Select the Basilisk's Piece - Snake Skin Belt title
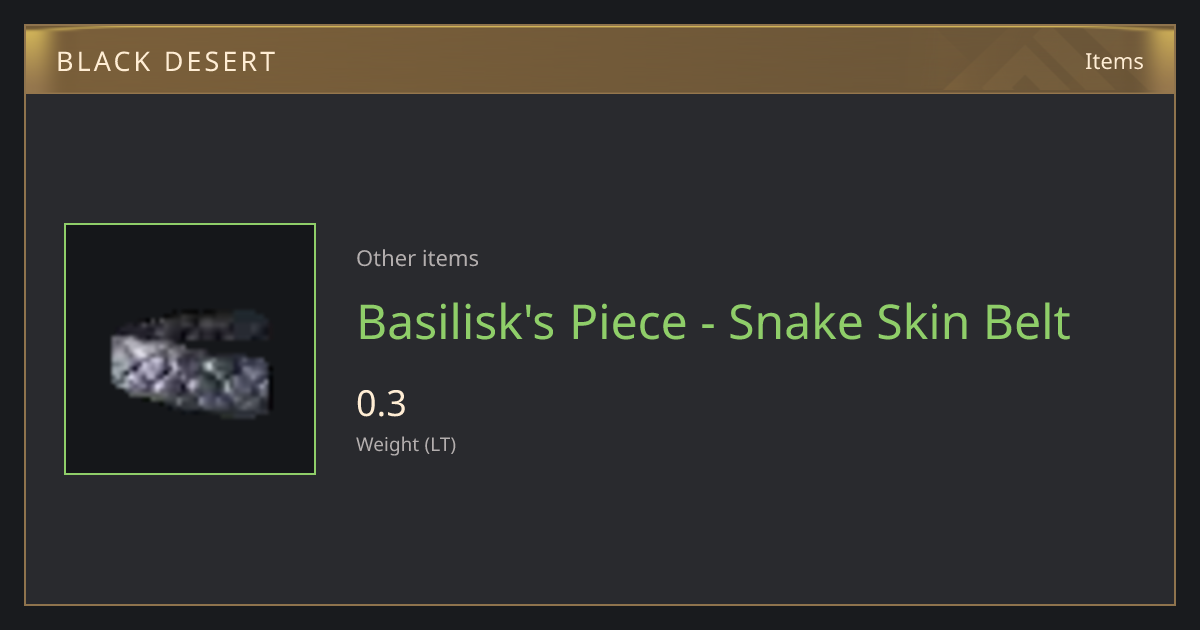This screenshot has height=630, width=1200. click(713, 322)
